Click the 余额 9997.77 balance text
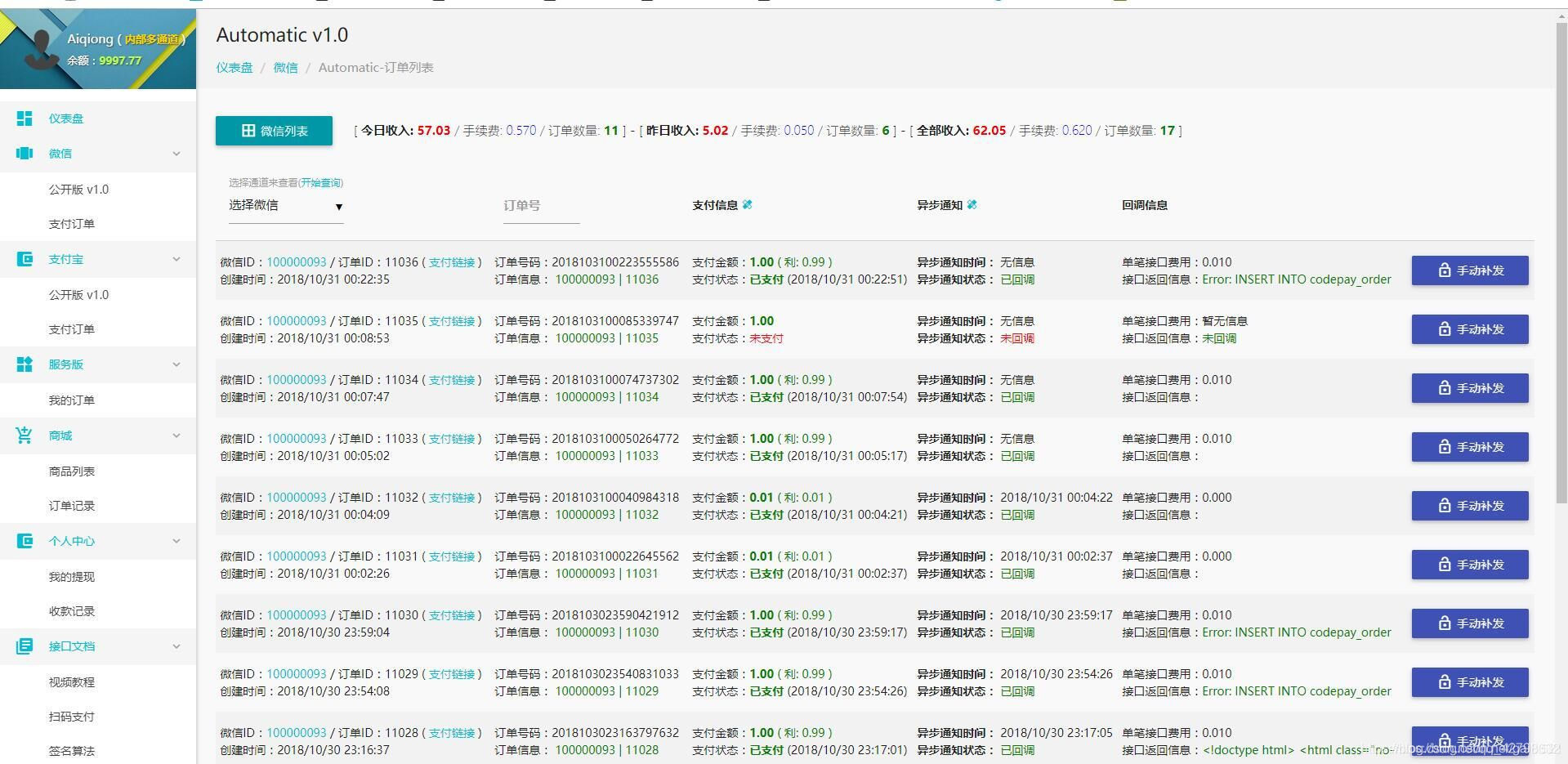The height and width of the screenshot is (764, 1568). (104, 60)
